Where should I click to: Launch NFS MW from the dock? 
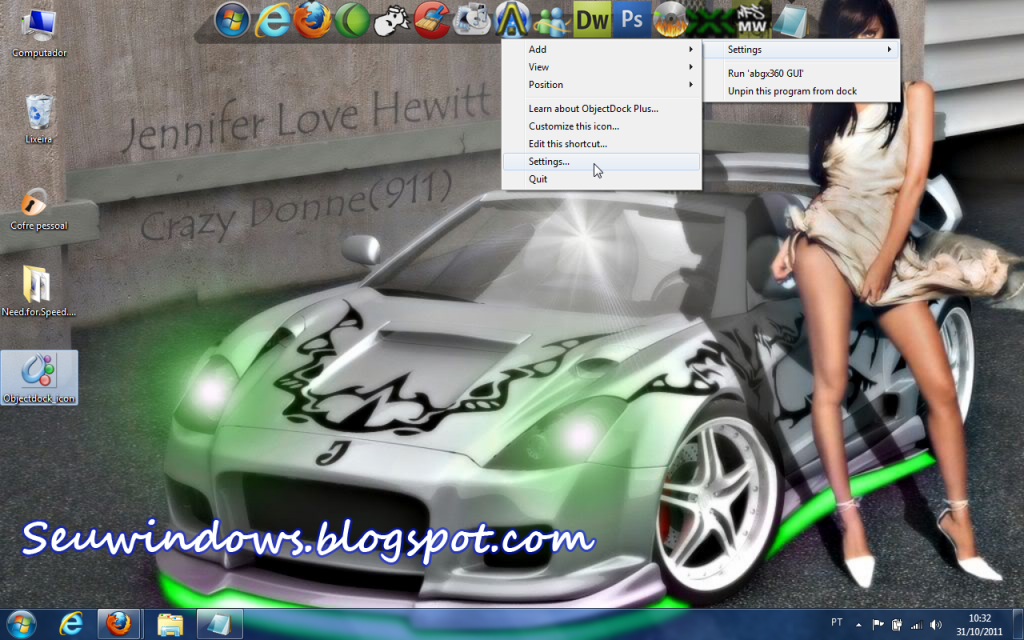(751, 18)
